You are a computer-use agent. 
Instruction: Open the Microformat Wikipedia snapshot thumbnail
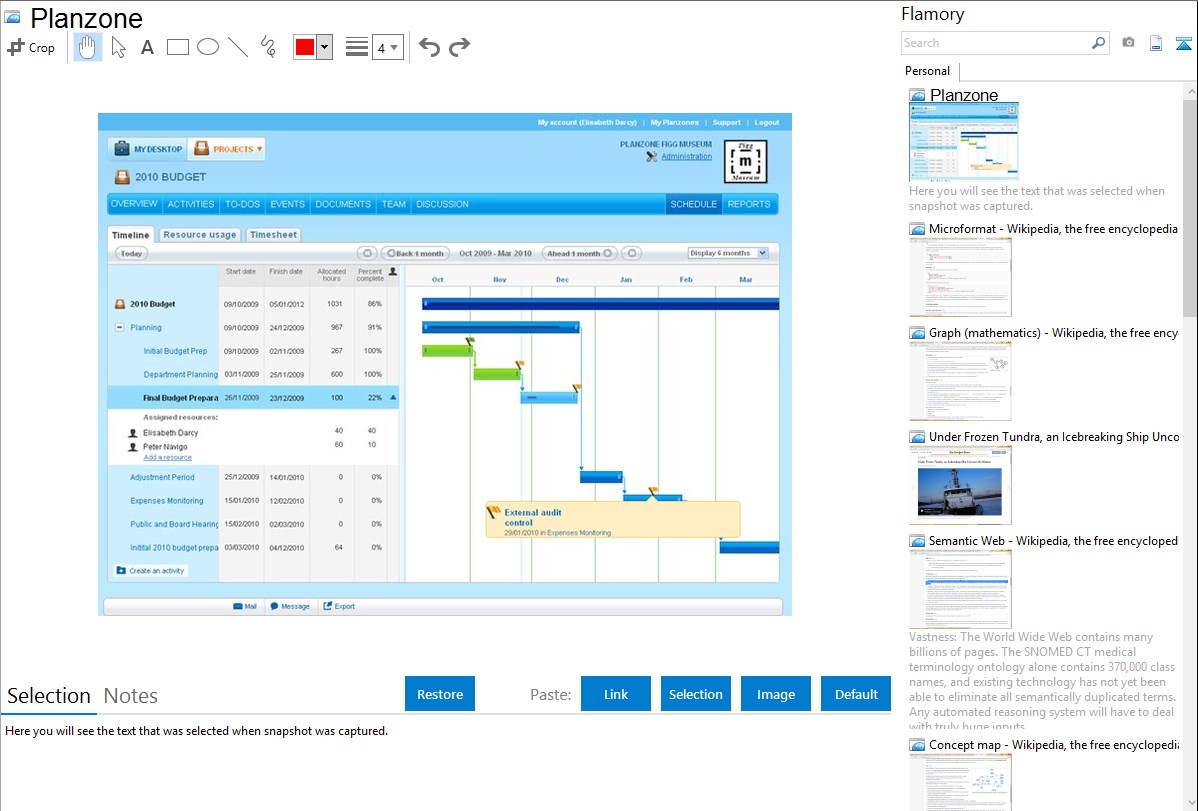click(960, 277)
